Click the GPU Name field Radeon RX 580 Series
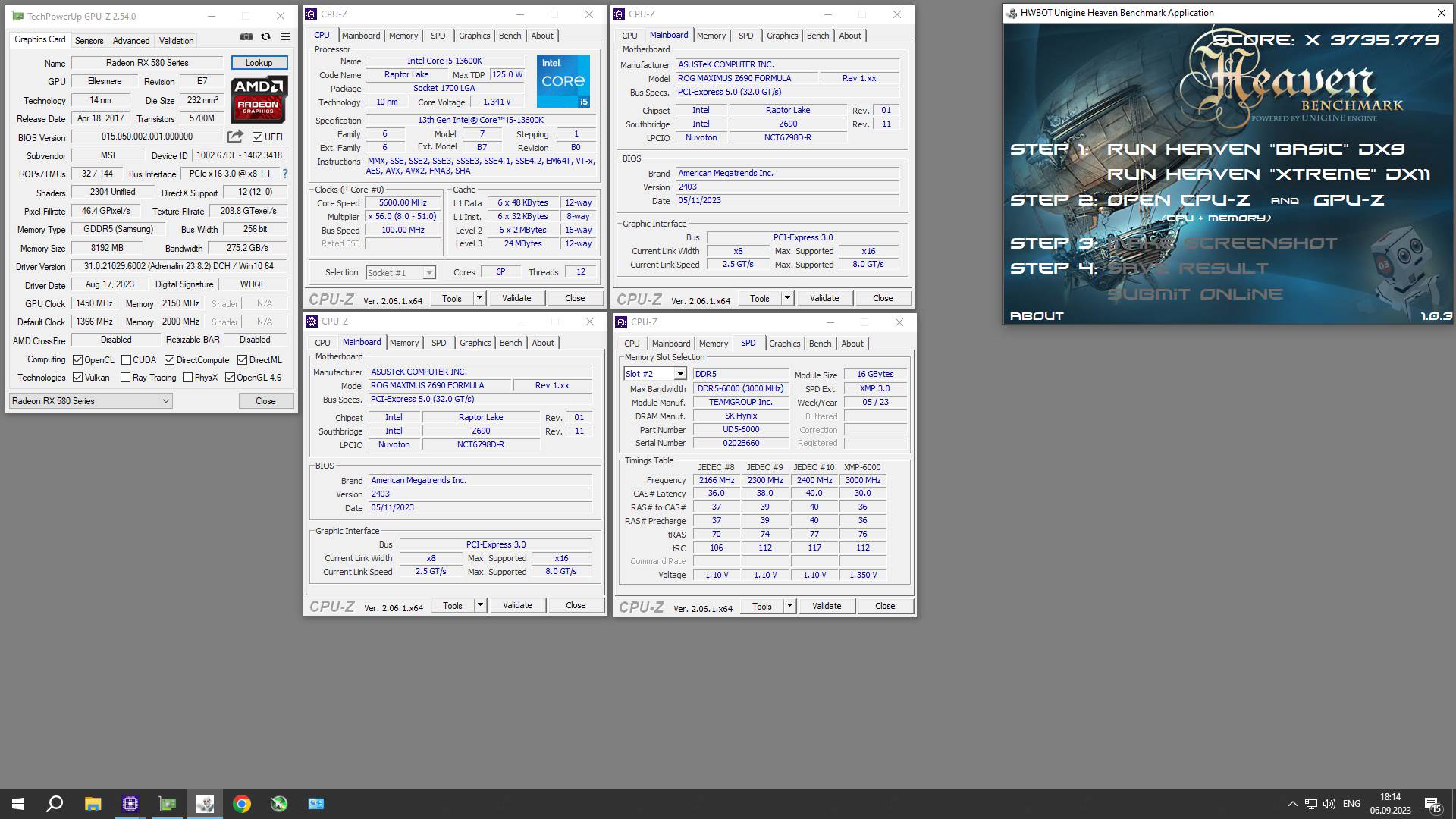Screen dimensions: 1456x819 tap(147, 63)
